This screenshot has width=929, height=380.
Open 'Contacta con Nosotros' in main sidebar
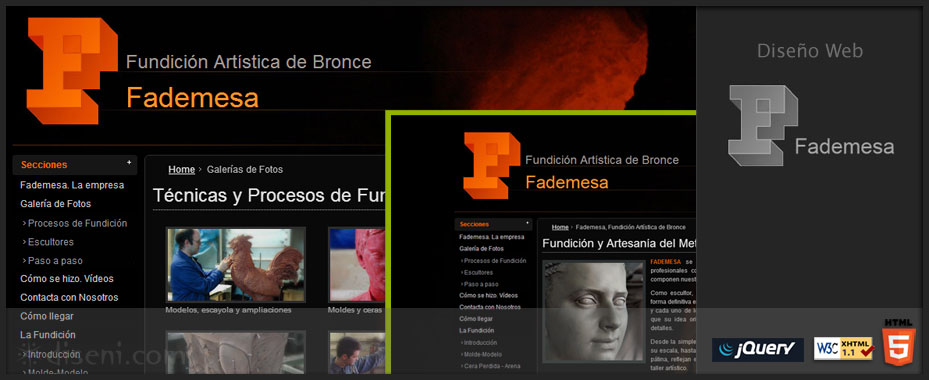click(69, 298)
